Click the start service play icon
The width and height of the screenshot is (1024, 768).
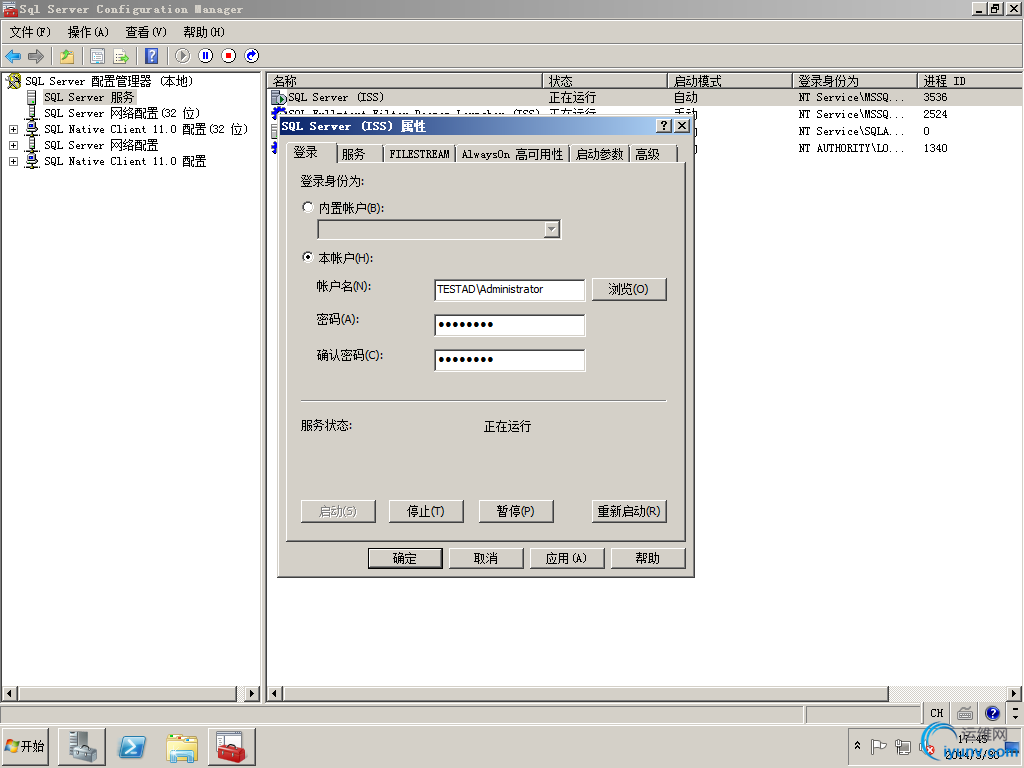point(182,55)
